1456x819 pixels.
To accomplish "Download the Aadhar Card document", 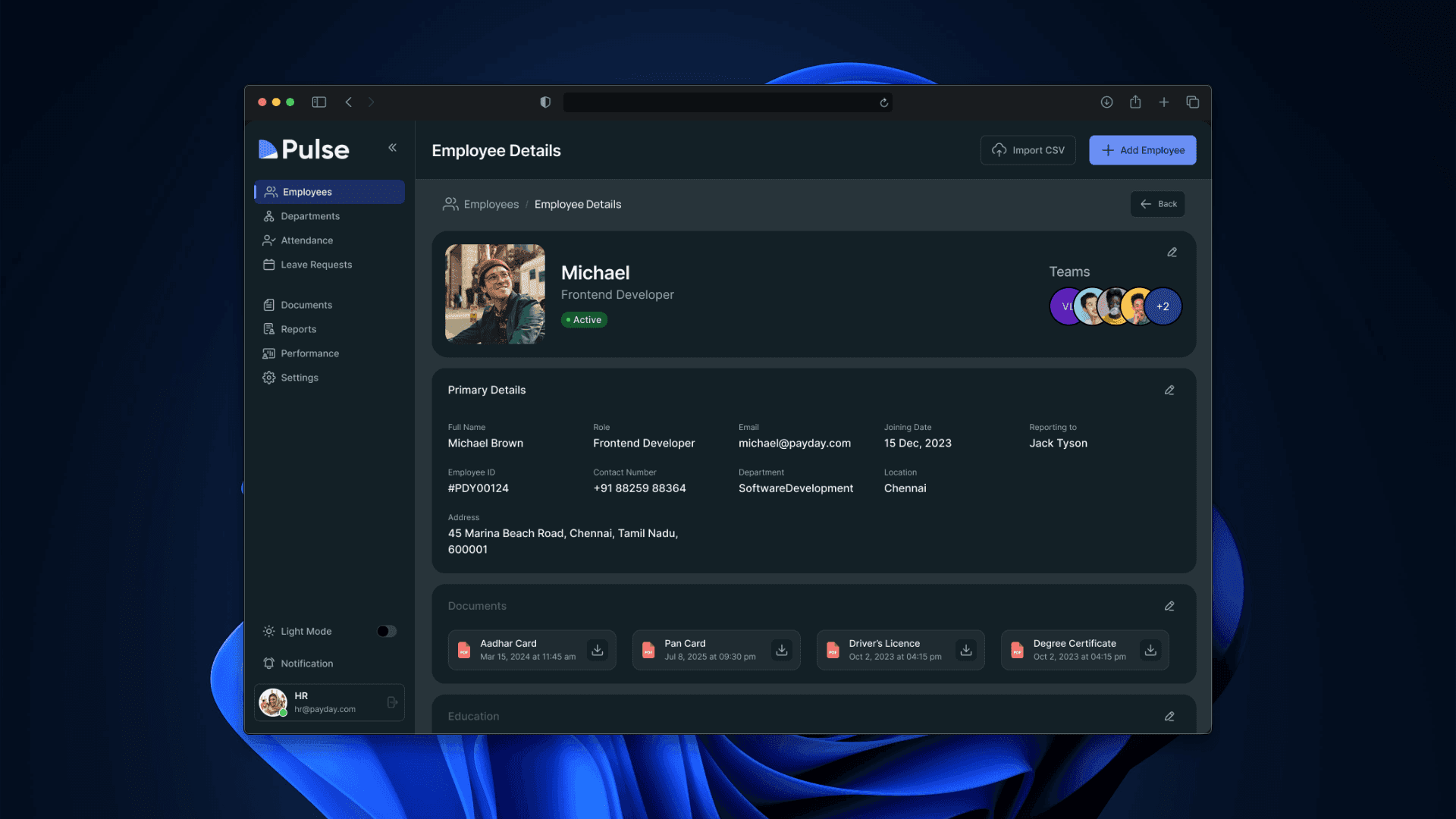I will 598,650.
